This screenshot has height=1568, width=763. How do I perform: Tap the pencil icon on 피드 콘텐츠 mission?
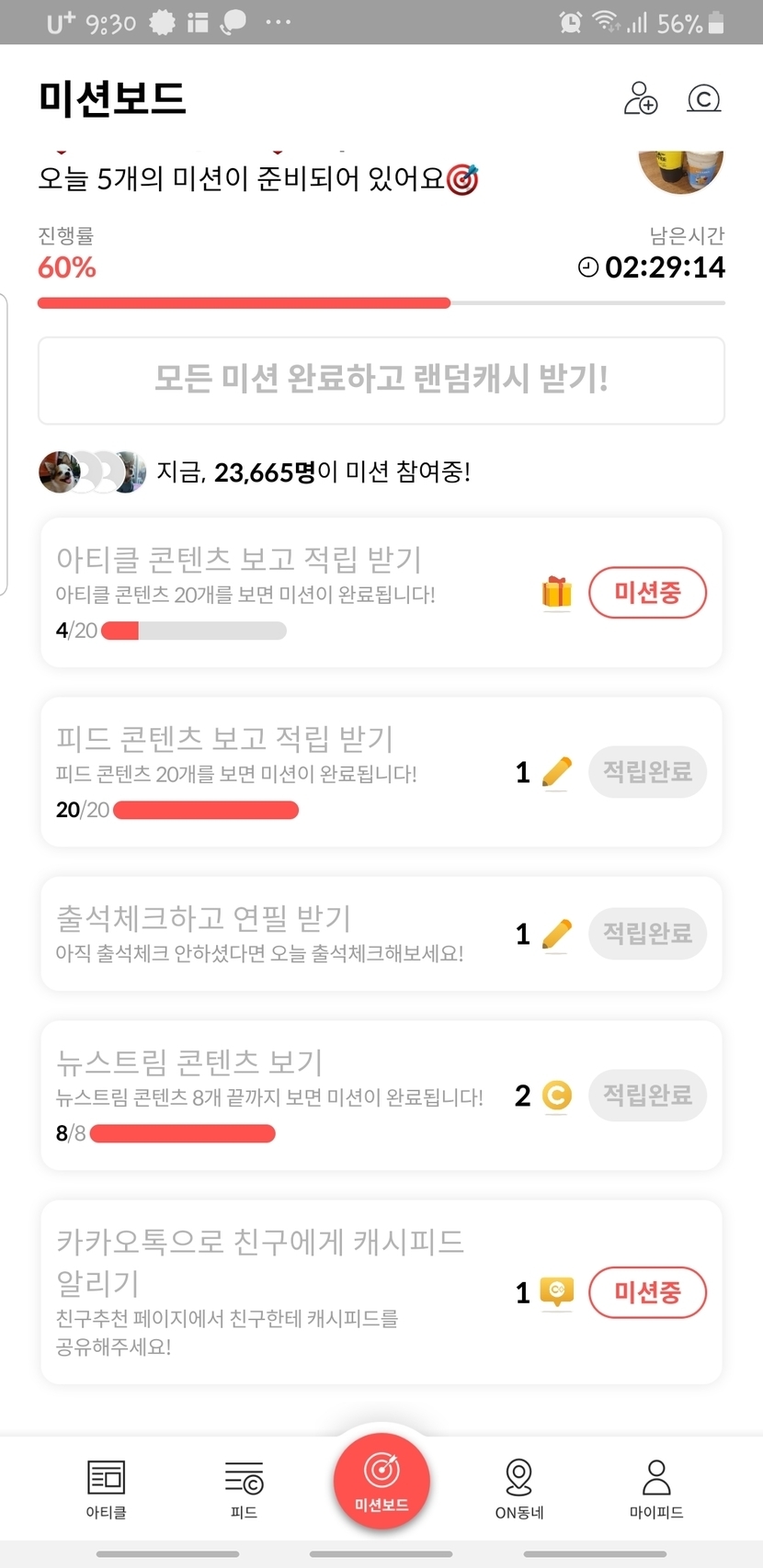557,772
